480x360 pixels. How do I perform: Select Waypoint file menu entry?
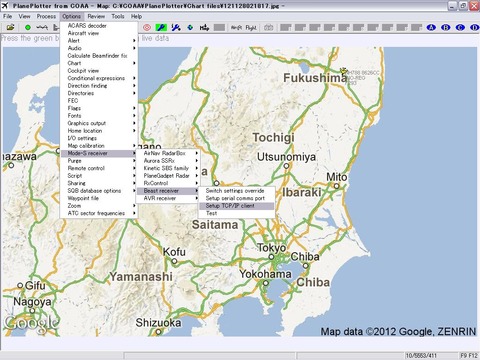click(x=99, y=198)
